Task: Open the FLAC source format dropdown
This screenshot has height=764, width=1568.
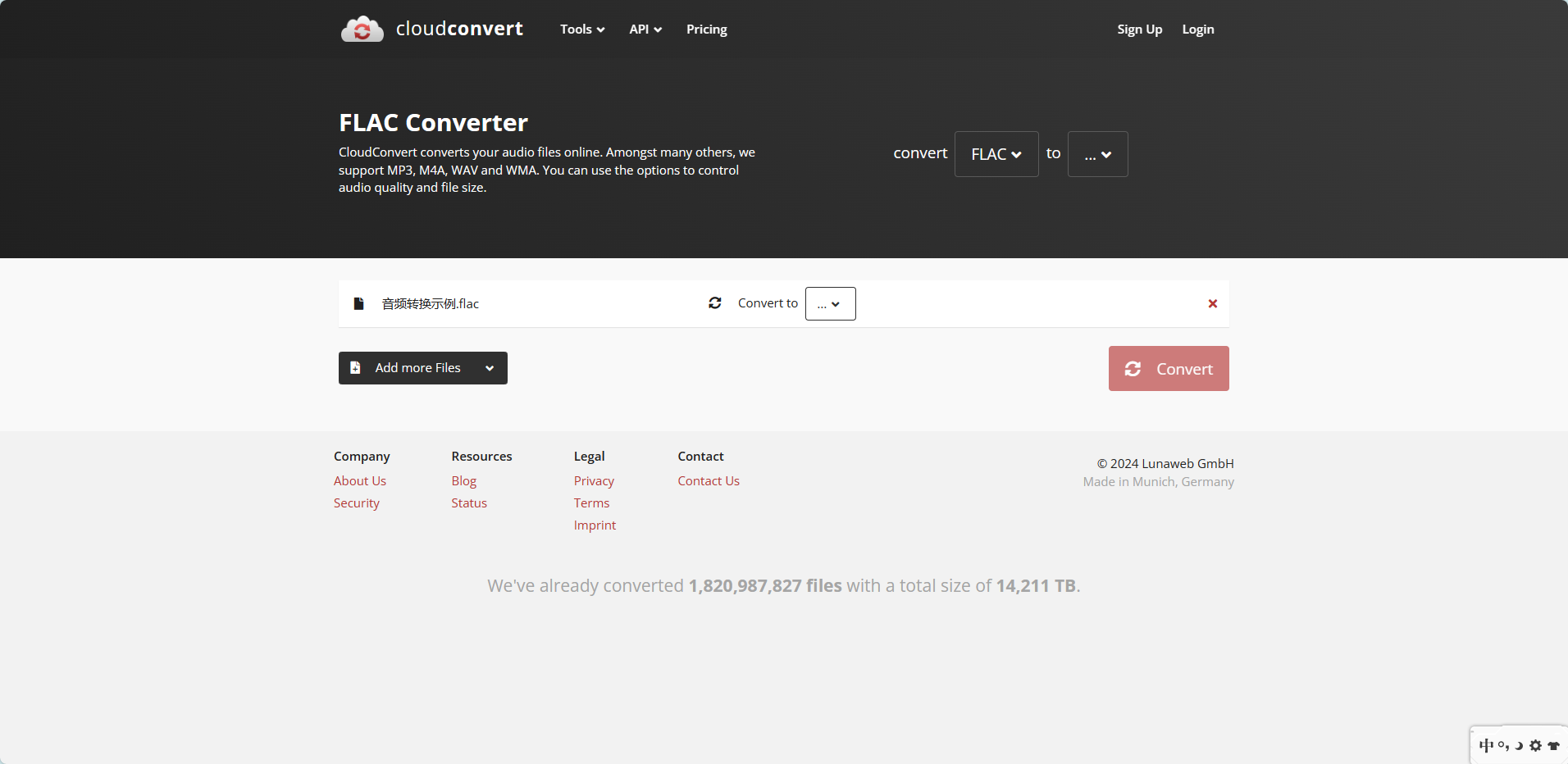Action: click(x=996, y=154)
